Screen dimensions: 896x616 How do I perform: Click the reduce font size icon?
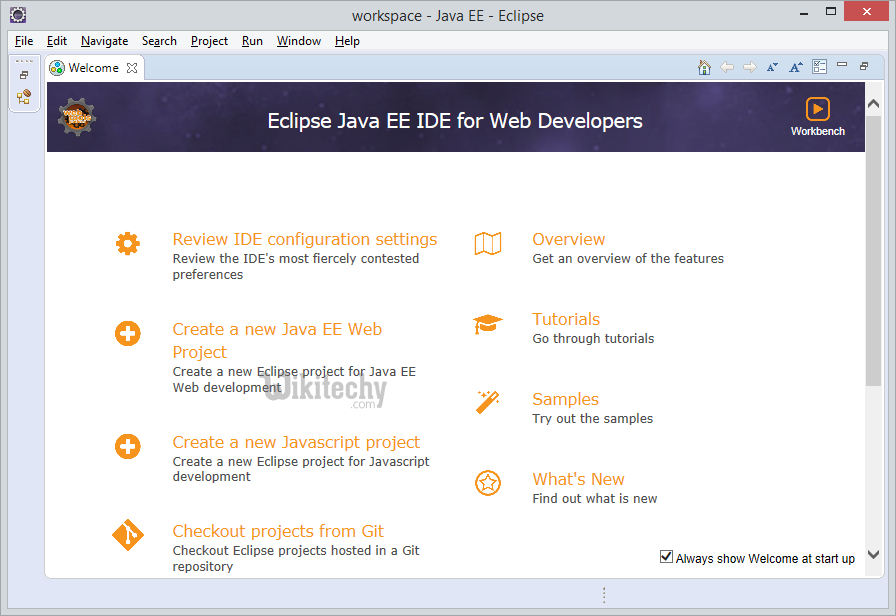(772, 67)
